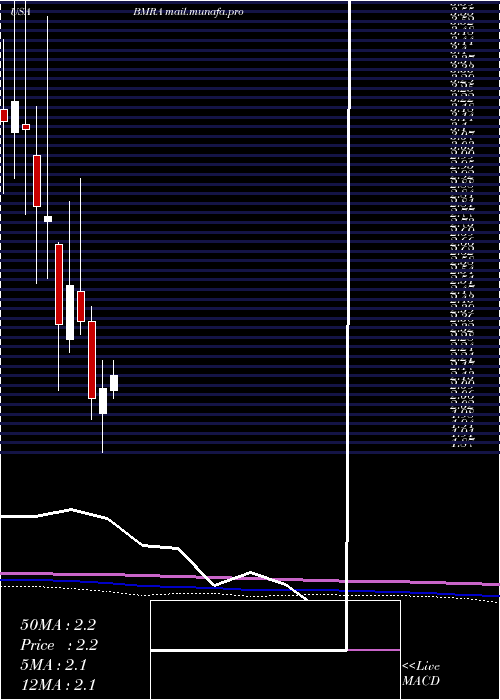Click the blue moving average line
500x700 pixels.
click(250, 590)
